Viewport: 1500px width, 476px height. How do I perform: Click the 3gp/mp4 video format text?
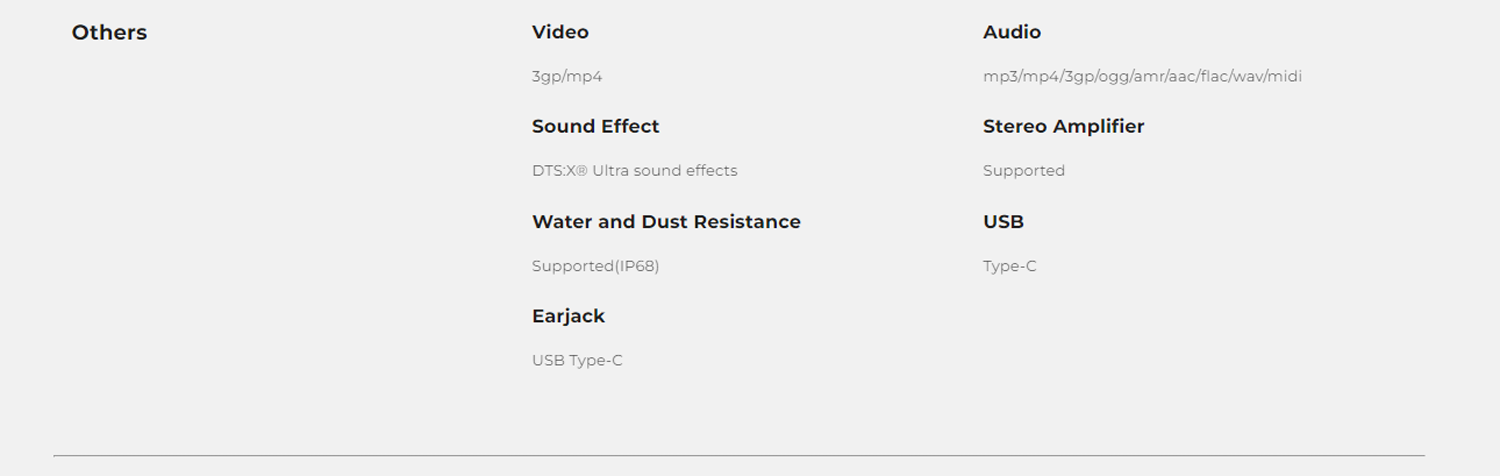tap(567, 77)
